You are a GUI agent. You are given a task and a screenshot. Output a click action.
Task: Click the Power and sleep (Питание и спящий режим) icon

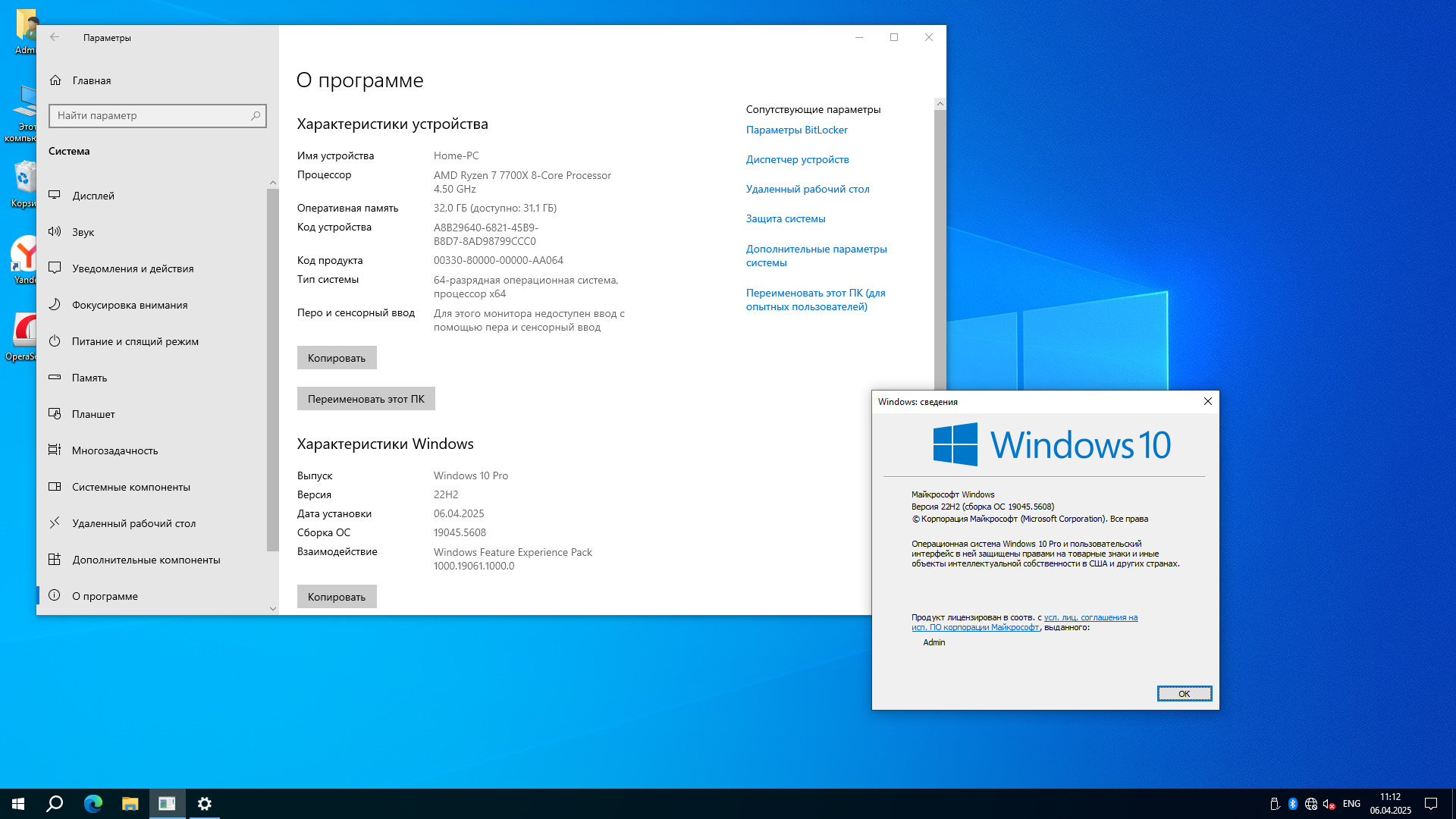click(55, 340)
